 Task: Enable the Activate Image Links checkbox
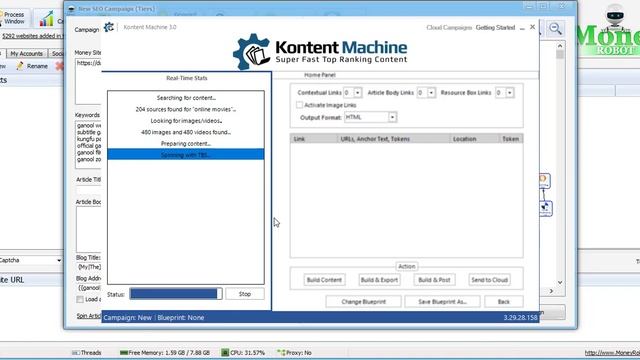pos(299,105)
